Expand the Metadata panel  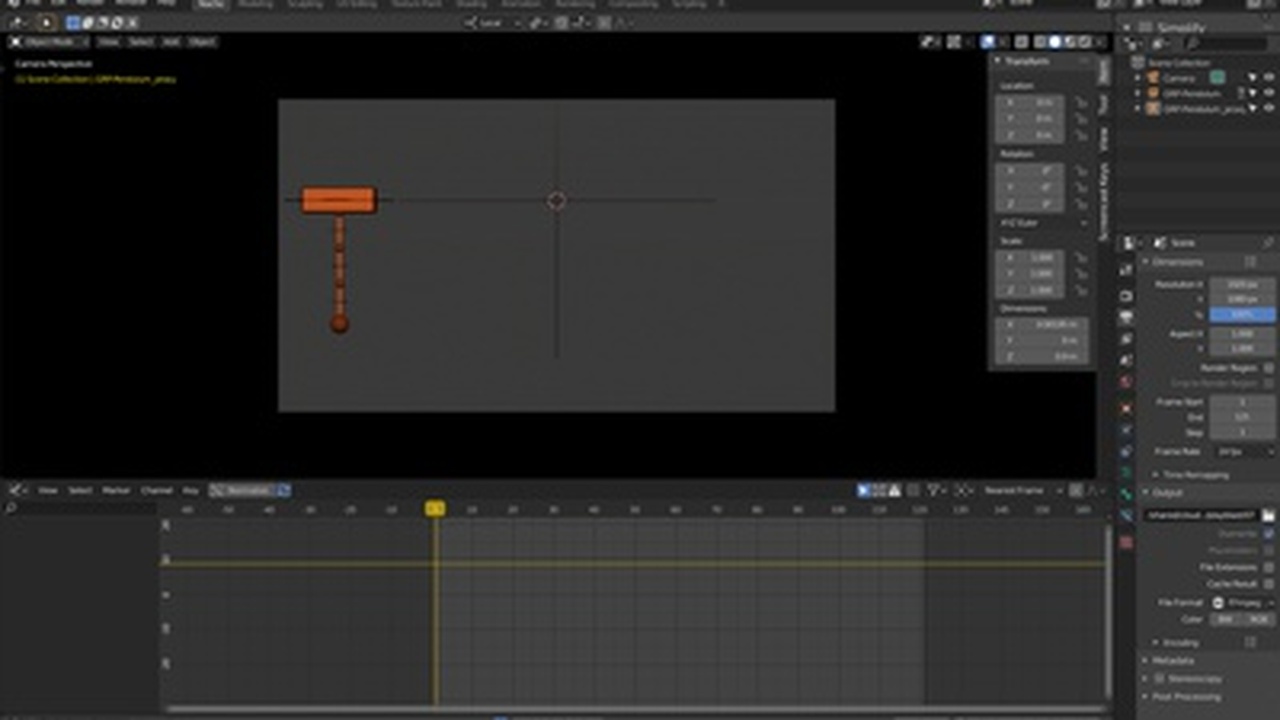point(1173,661)
